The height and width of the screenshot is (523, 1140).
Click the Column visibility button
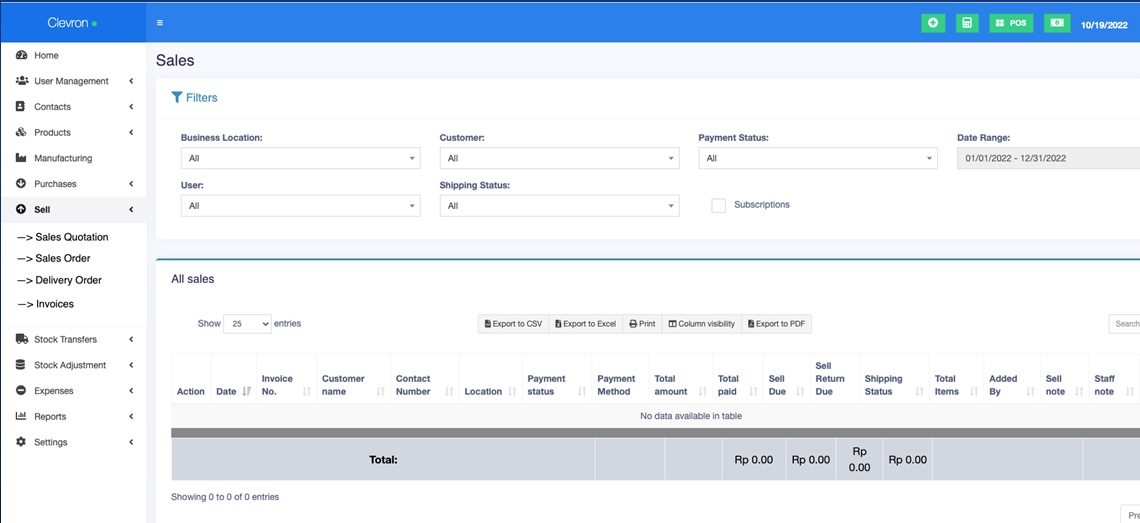click(x=701, y=324)
